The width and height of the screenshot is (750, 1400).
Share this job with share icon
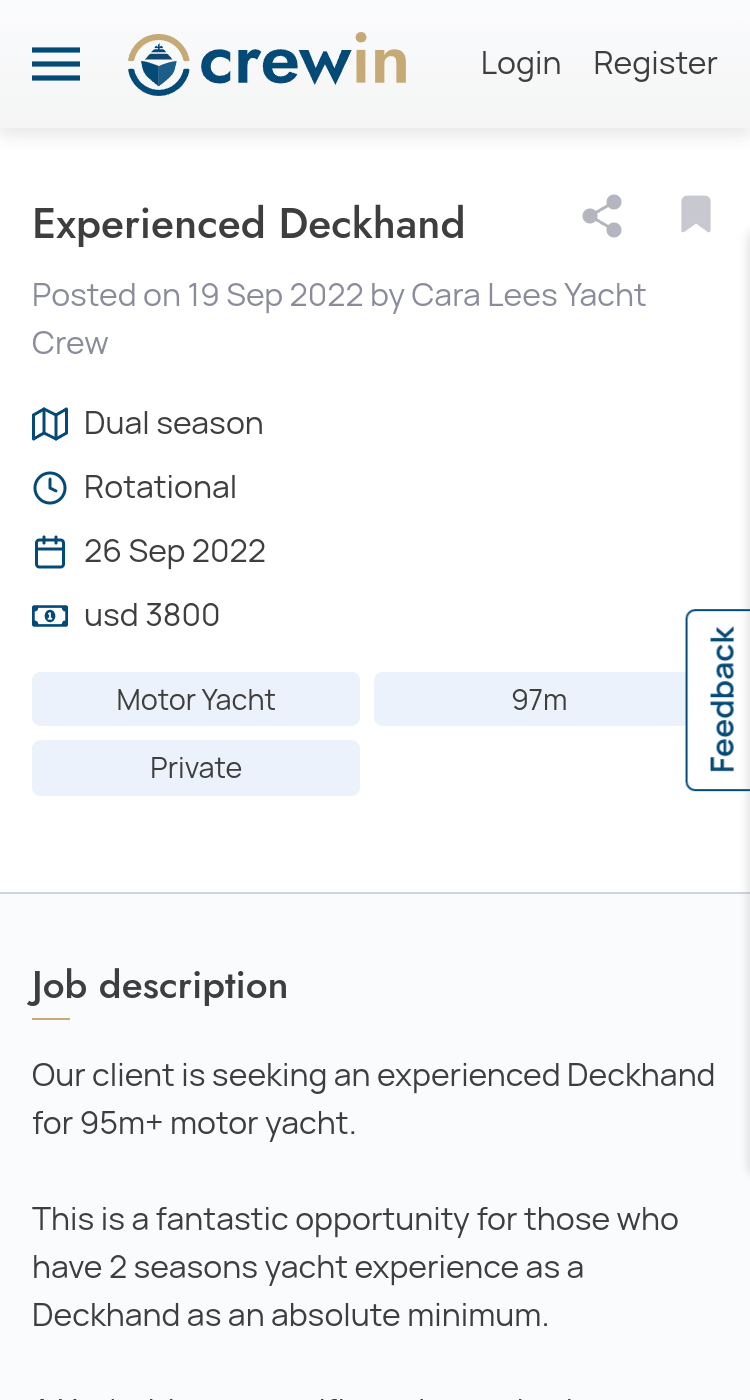tap(602, 216)
